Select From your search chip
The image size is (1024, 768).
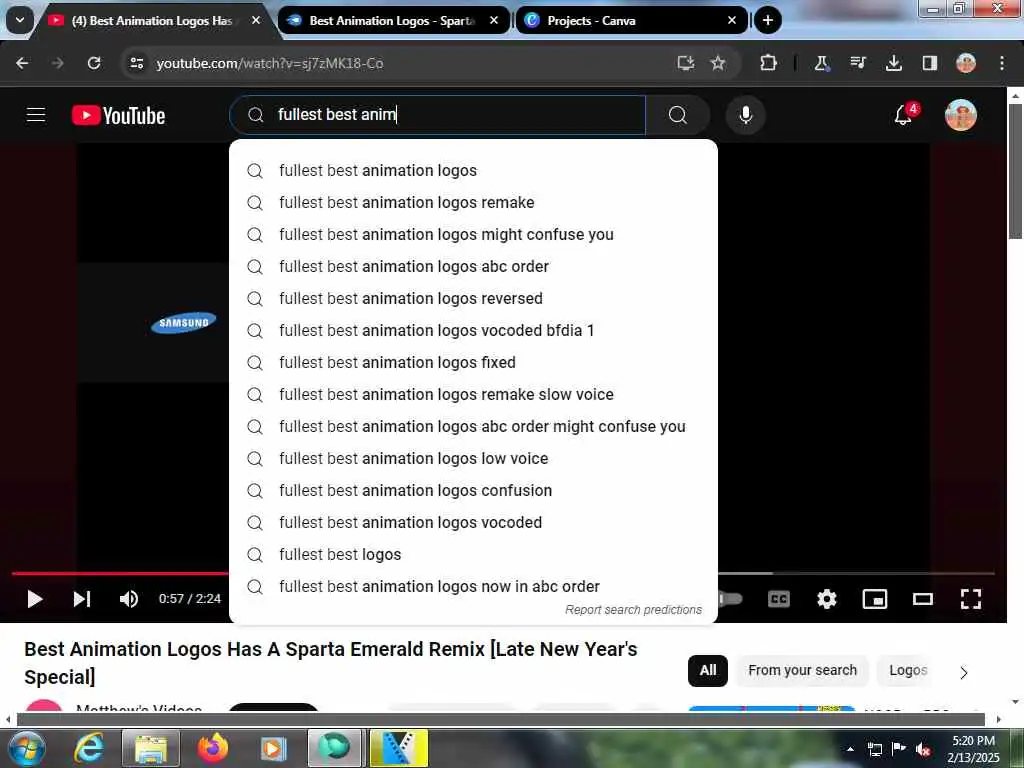coord(802,671)
